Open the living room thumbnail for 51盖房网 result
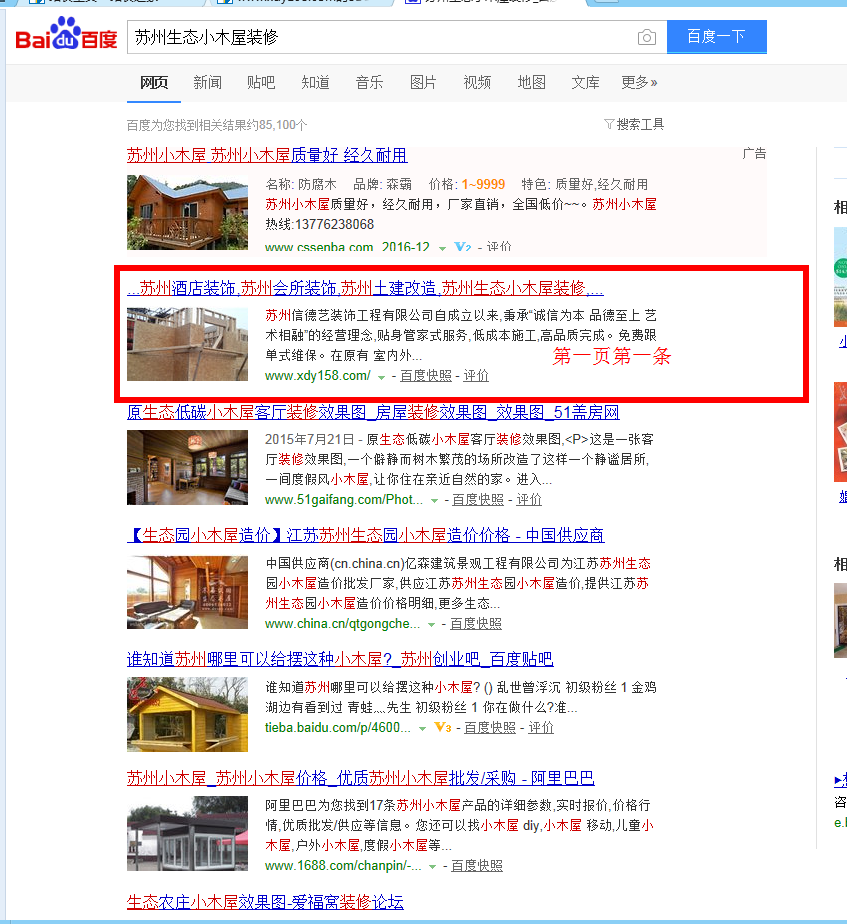Viewport: 847px width, 924px height. click(187, 468)
